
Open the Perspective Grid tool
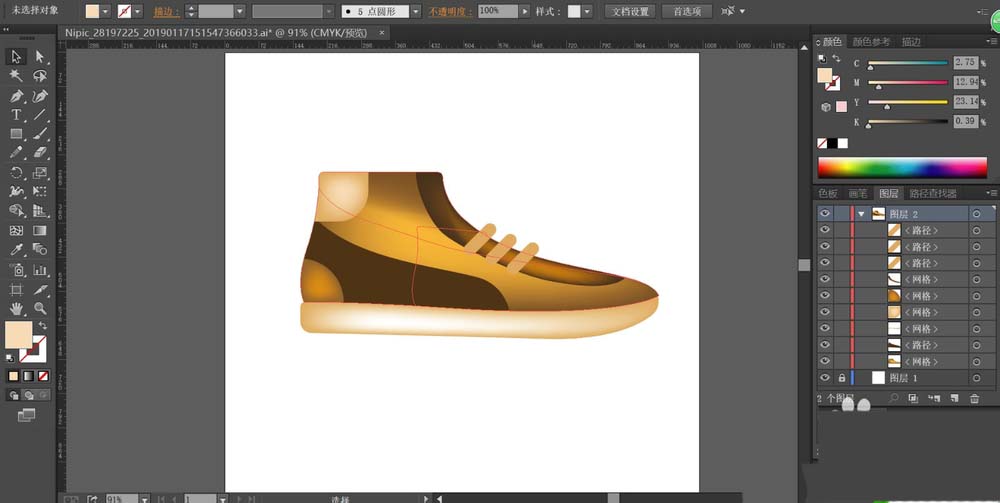[40, 210]
